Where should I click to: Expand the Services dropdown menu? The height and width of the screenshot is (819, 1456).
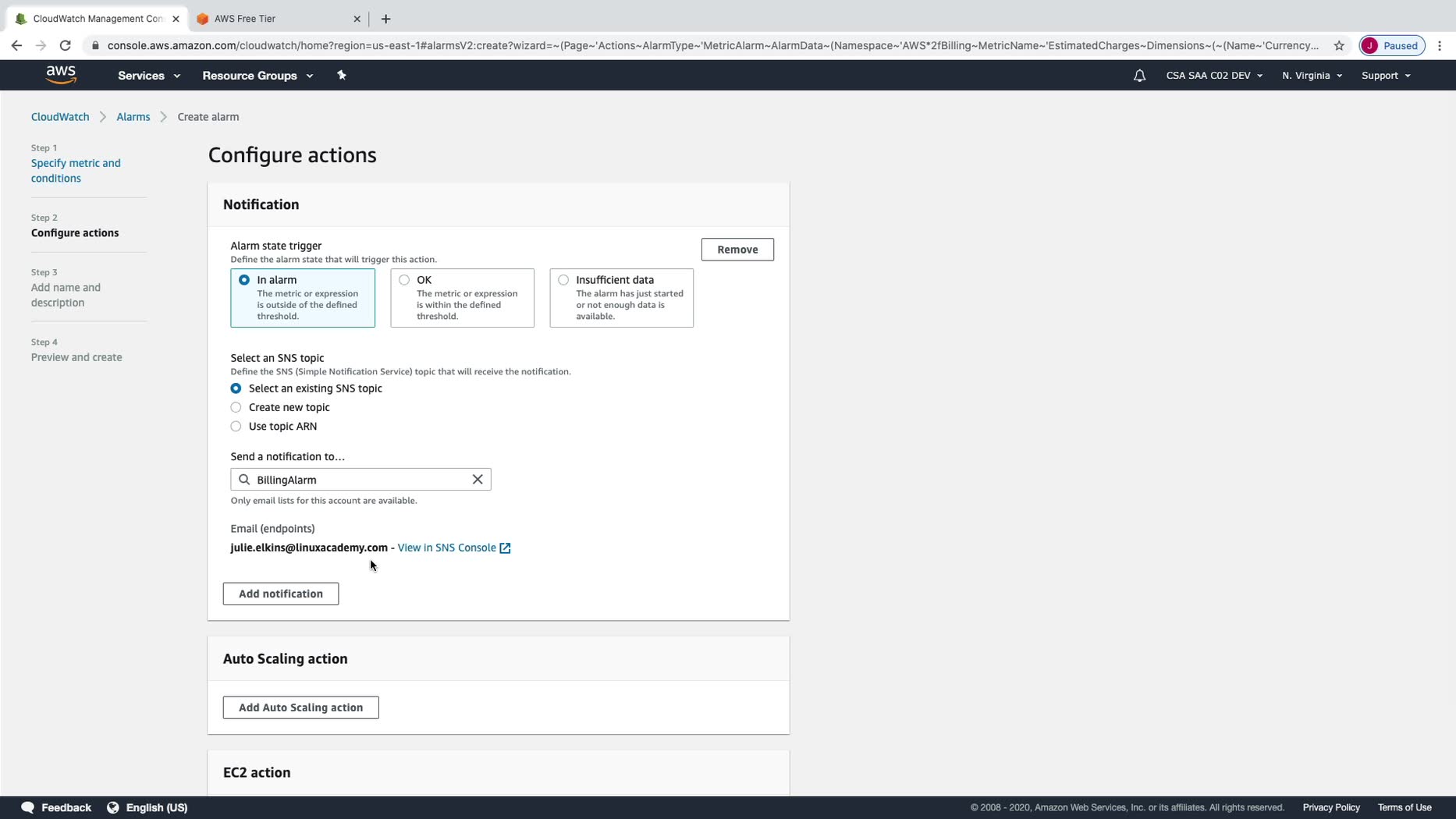click(x=149, y=76)
